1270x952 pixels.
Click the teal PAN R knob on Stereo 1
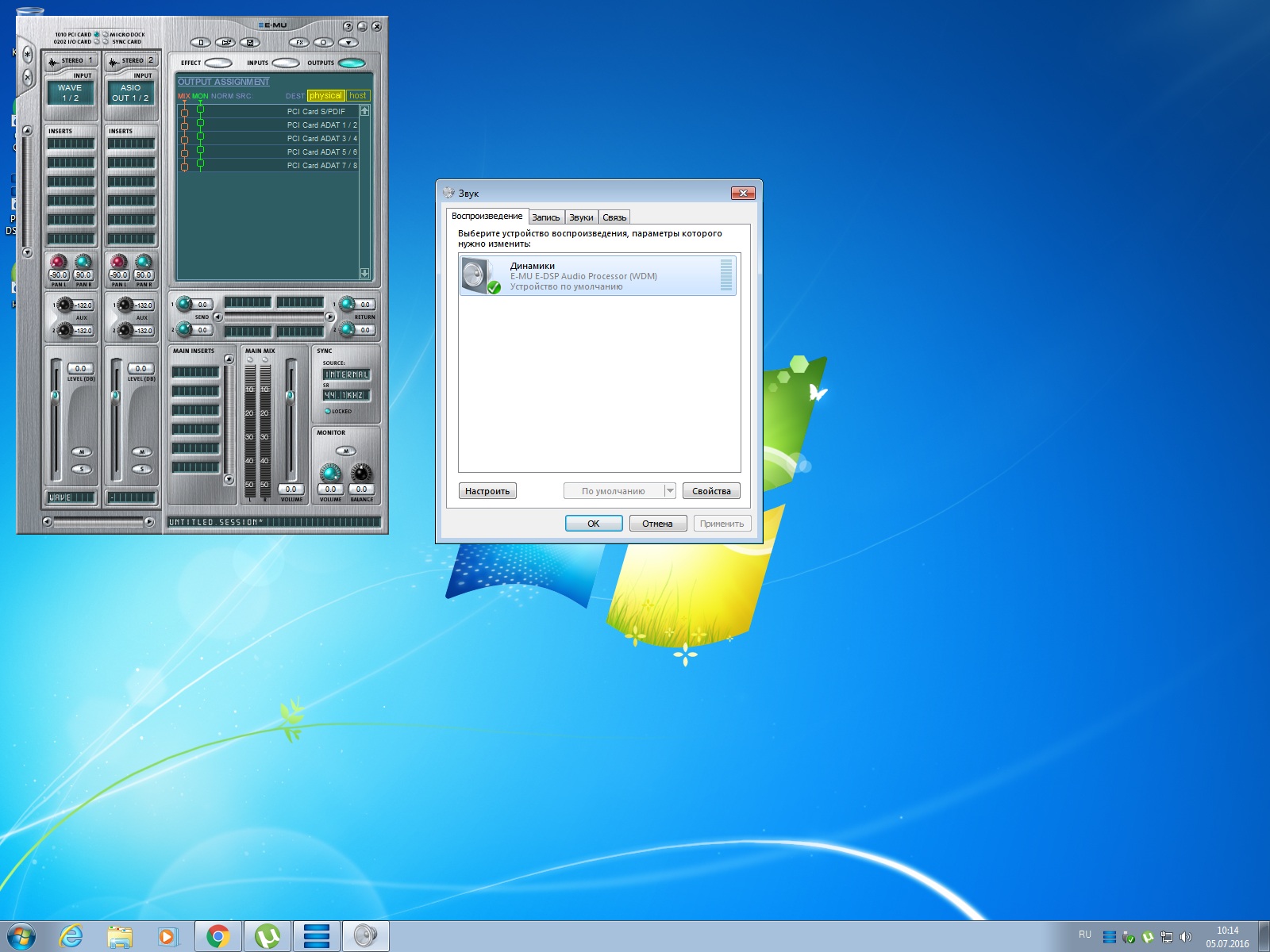[83, 262]
